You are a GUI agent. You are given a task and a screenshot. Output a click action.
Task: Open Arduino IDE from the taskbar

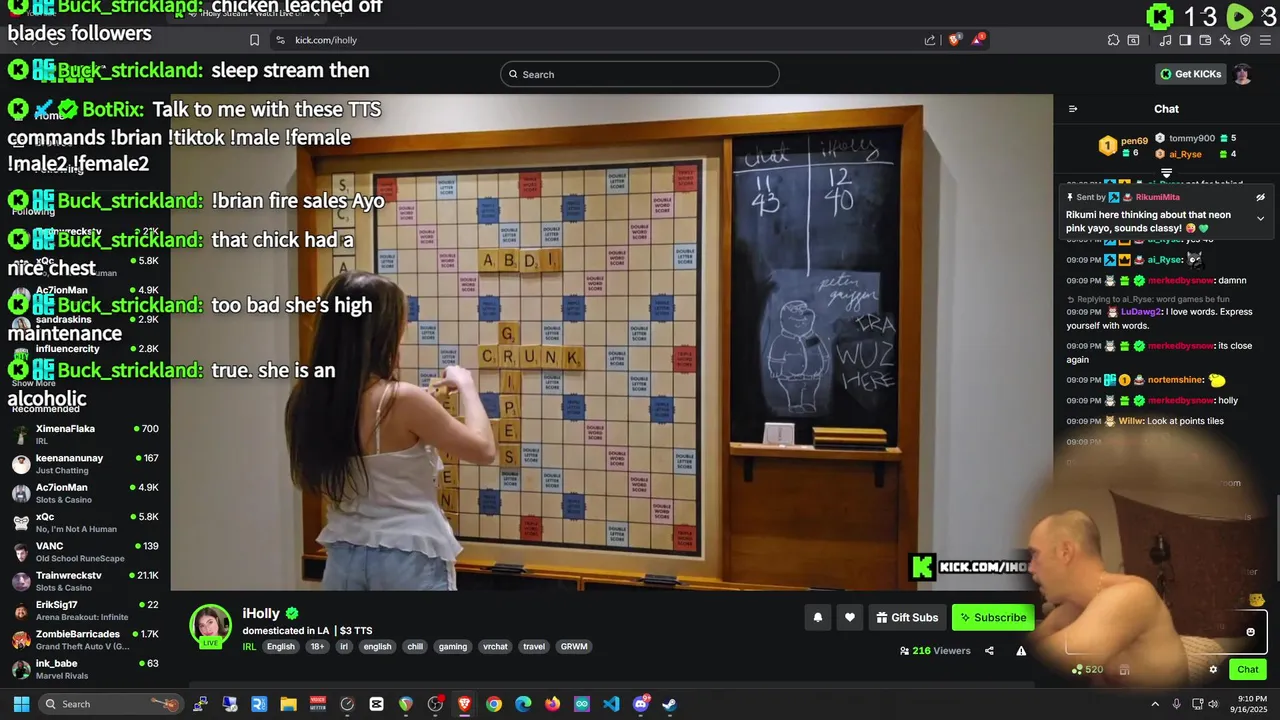pyautogui.click(x=581, y=704)
